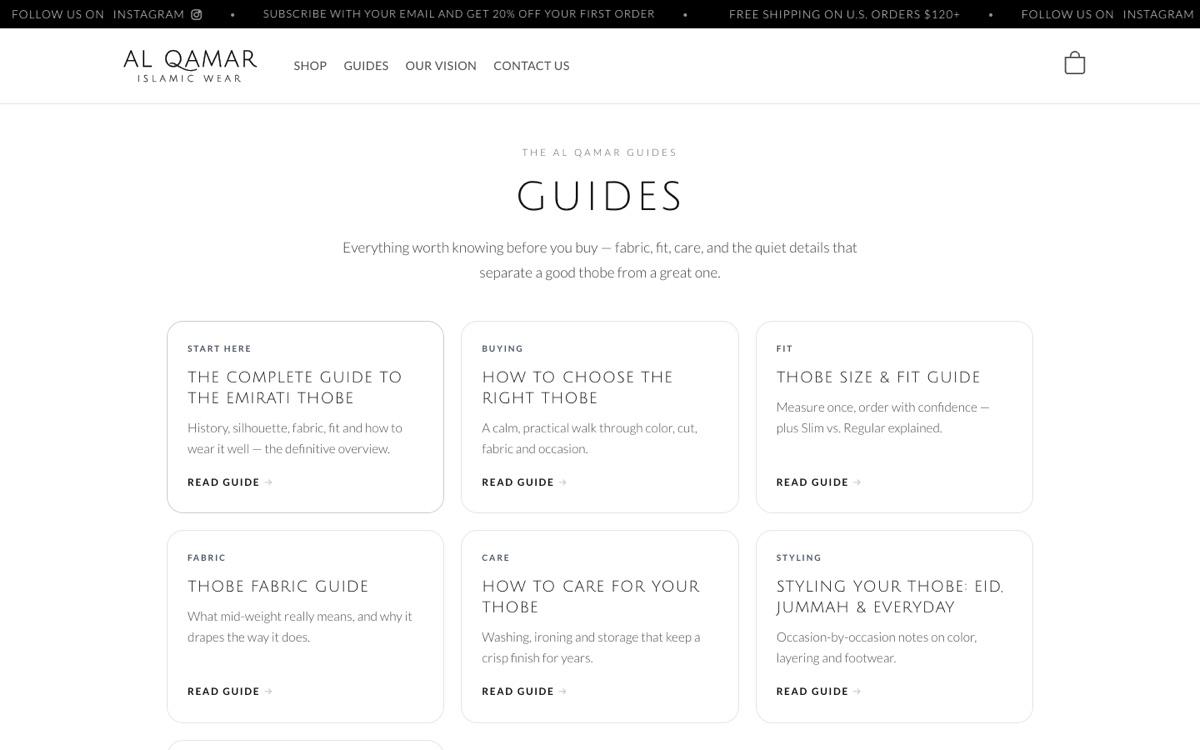Click 'The Al Qamar Guides' eyebrow text
1200x750 pixels.
pos(600,153)
